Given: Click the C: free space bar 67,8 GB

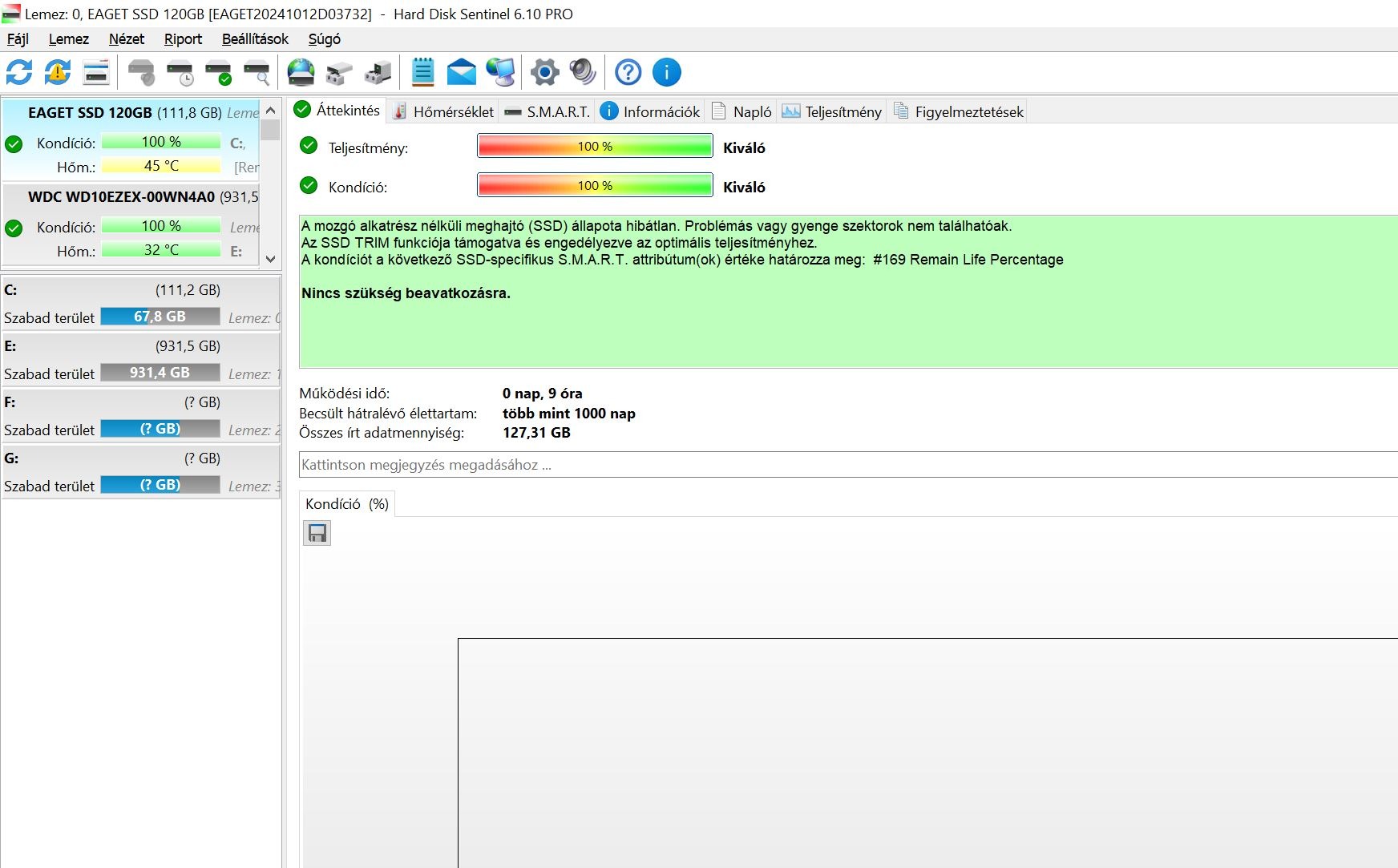Looking at the screenshot, I should coord(160,317).
